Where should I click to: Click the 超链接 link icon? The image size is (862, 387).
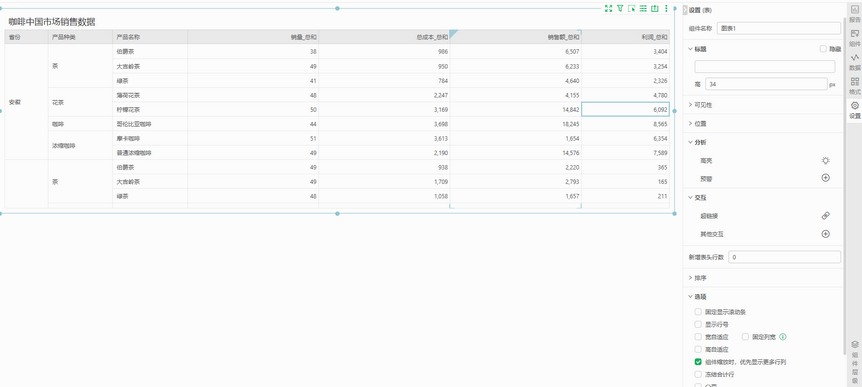coord(825,216)
